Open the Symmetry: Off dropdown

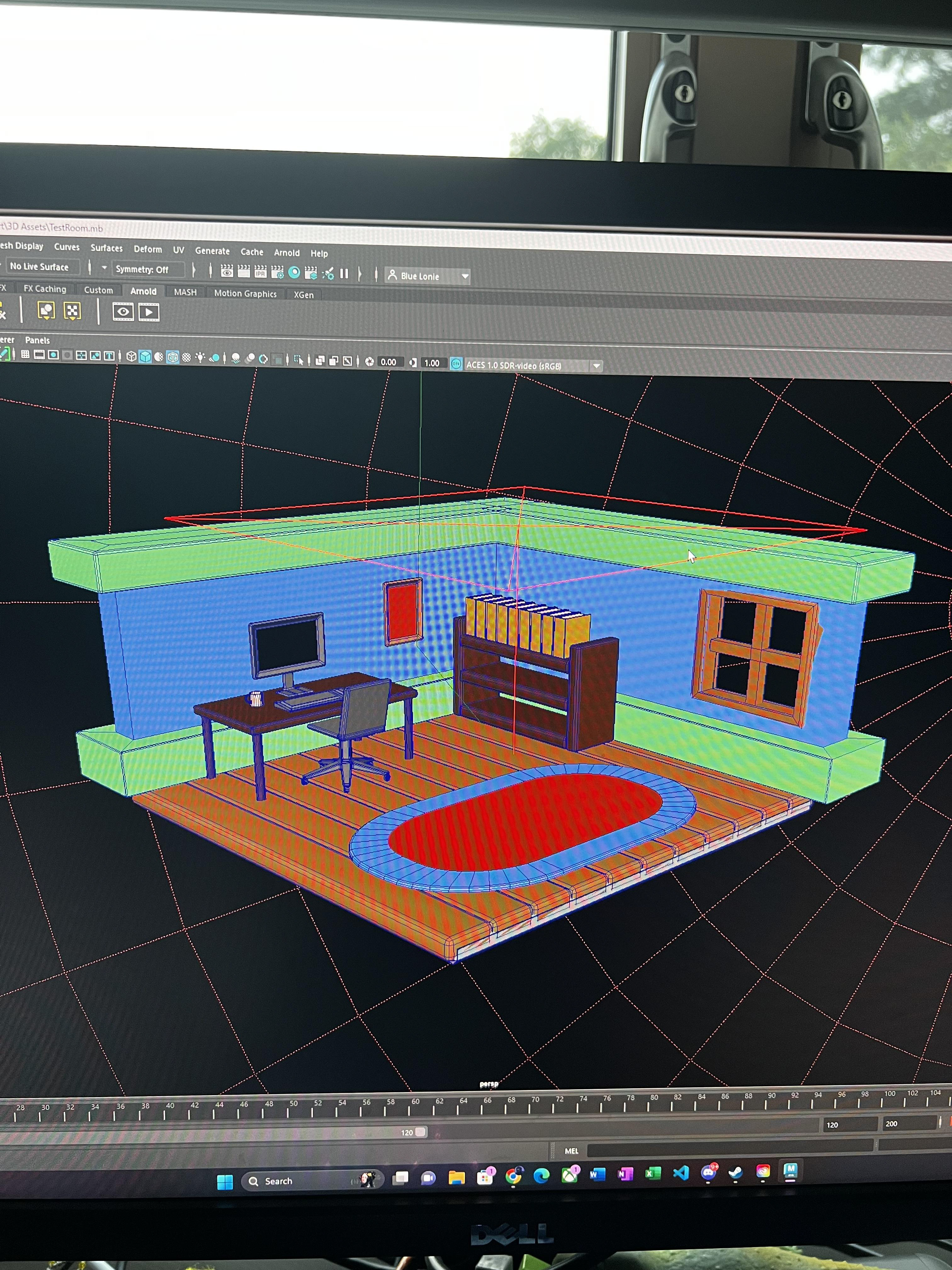pyautogui.click(x=148, y=269)
